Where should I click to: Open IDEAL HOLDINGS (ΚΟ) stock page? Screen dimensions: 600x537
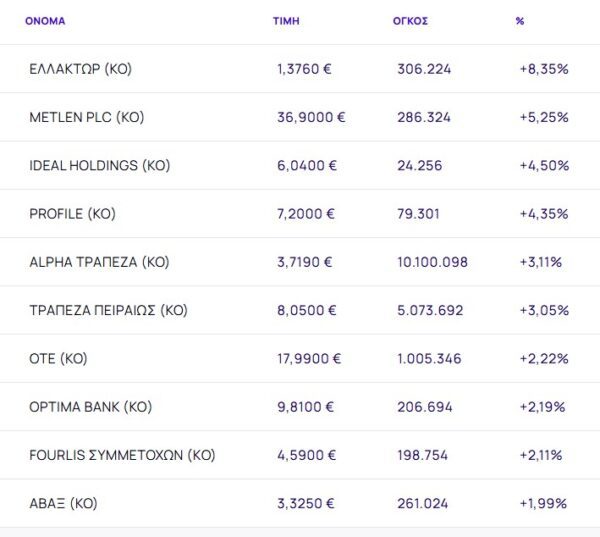point(100,165)
